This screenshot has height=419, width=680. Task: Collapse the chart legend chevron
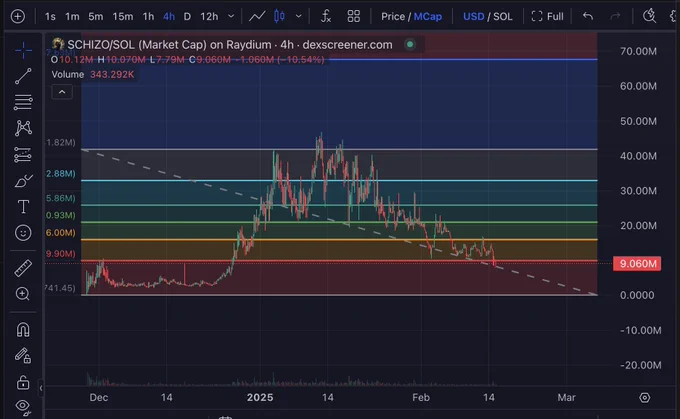62,92
